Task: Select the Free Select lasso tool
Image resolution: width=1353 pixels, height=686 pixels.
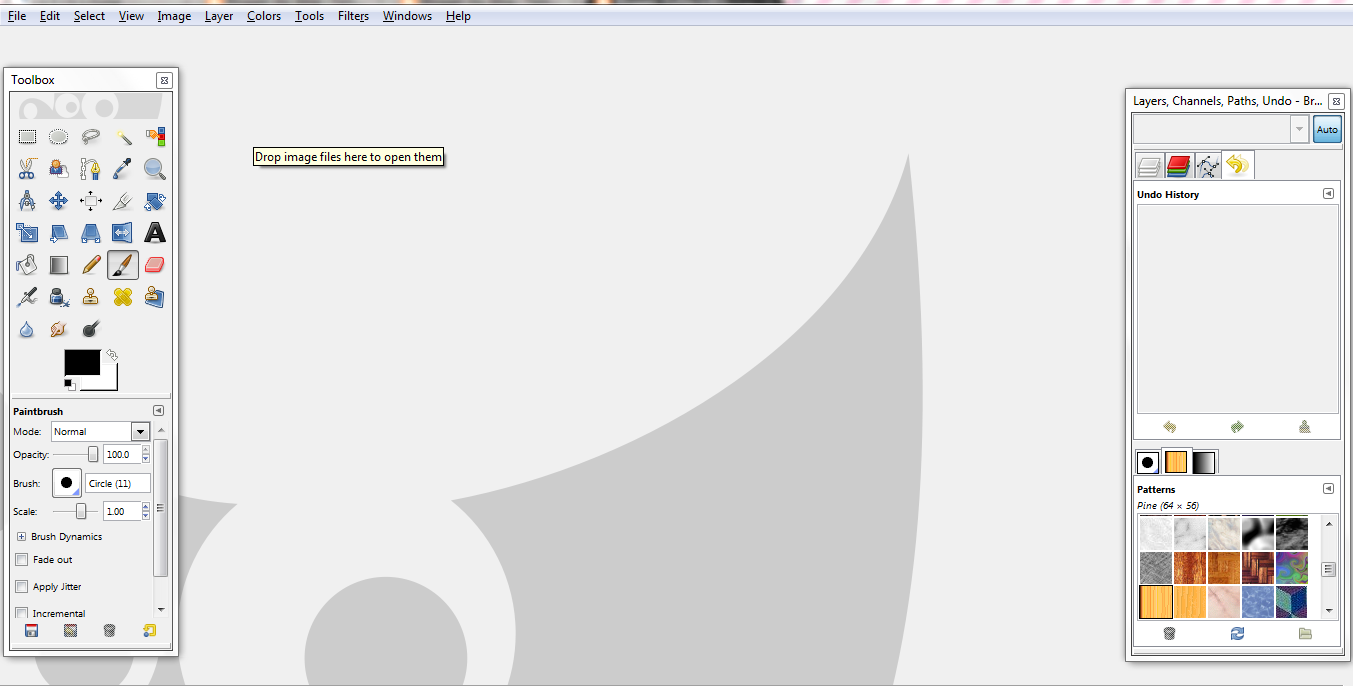Action: coord(91,137)
